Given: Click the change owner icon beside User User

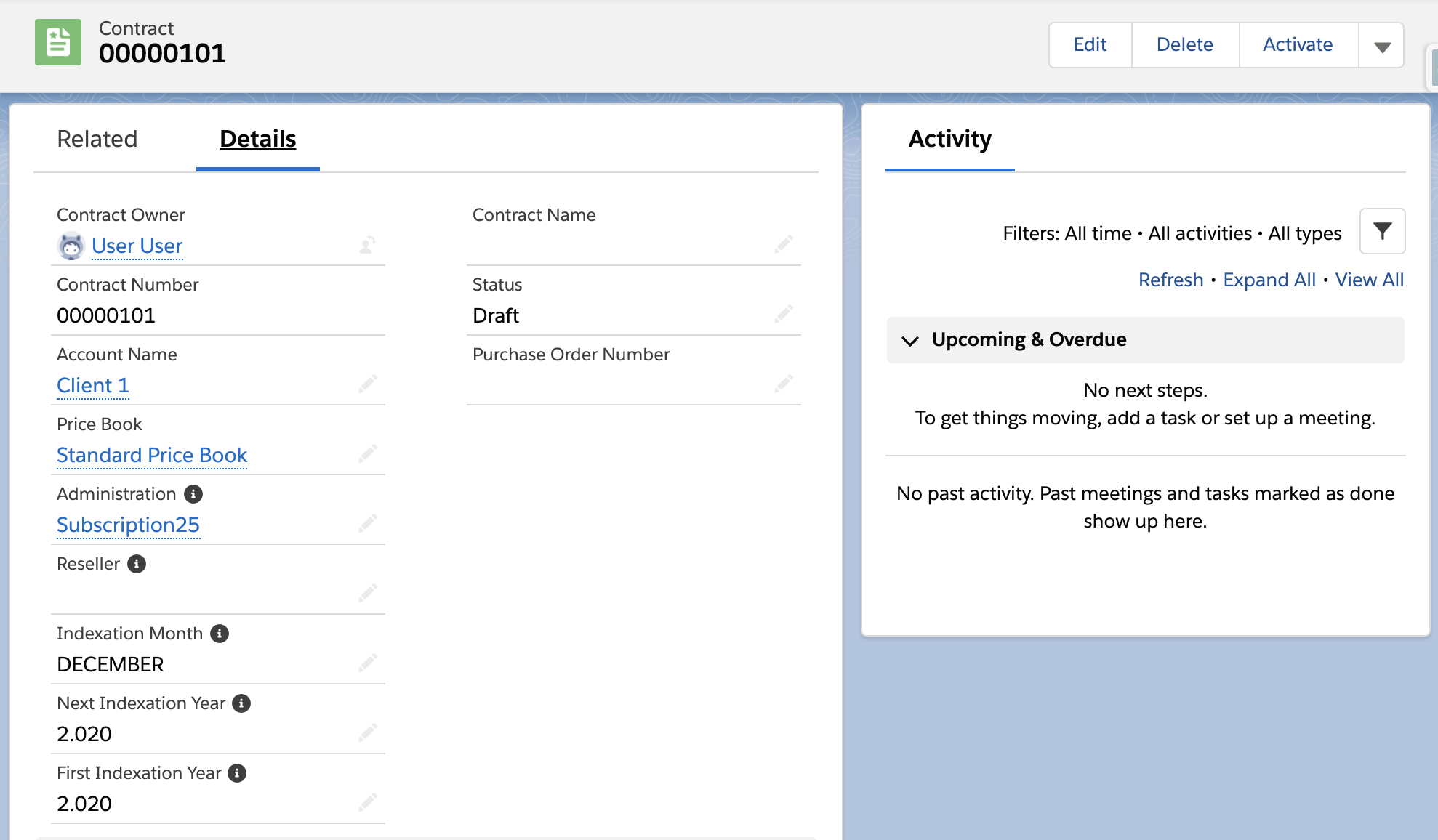Looking at the screenshot, I should 368,246.
